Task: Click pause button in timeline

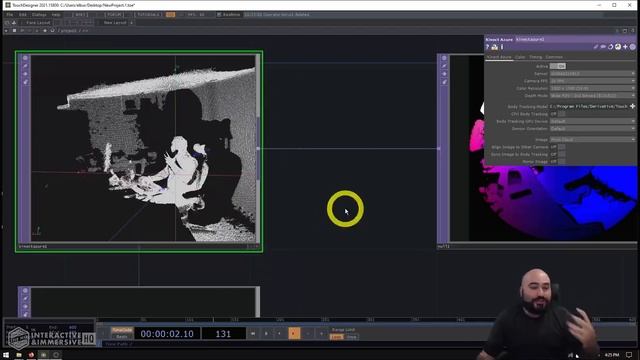Action: (x=266, y=333)
